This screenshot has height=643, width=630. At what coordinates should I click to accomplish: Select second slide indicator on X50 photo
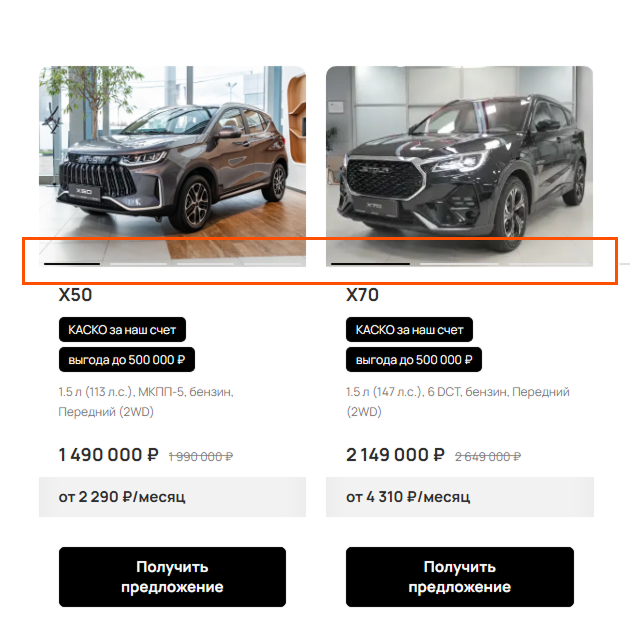click(139, 264)
